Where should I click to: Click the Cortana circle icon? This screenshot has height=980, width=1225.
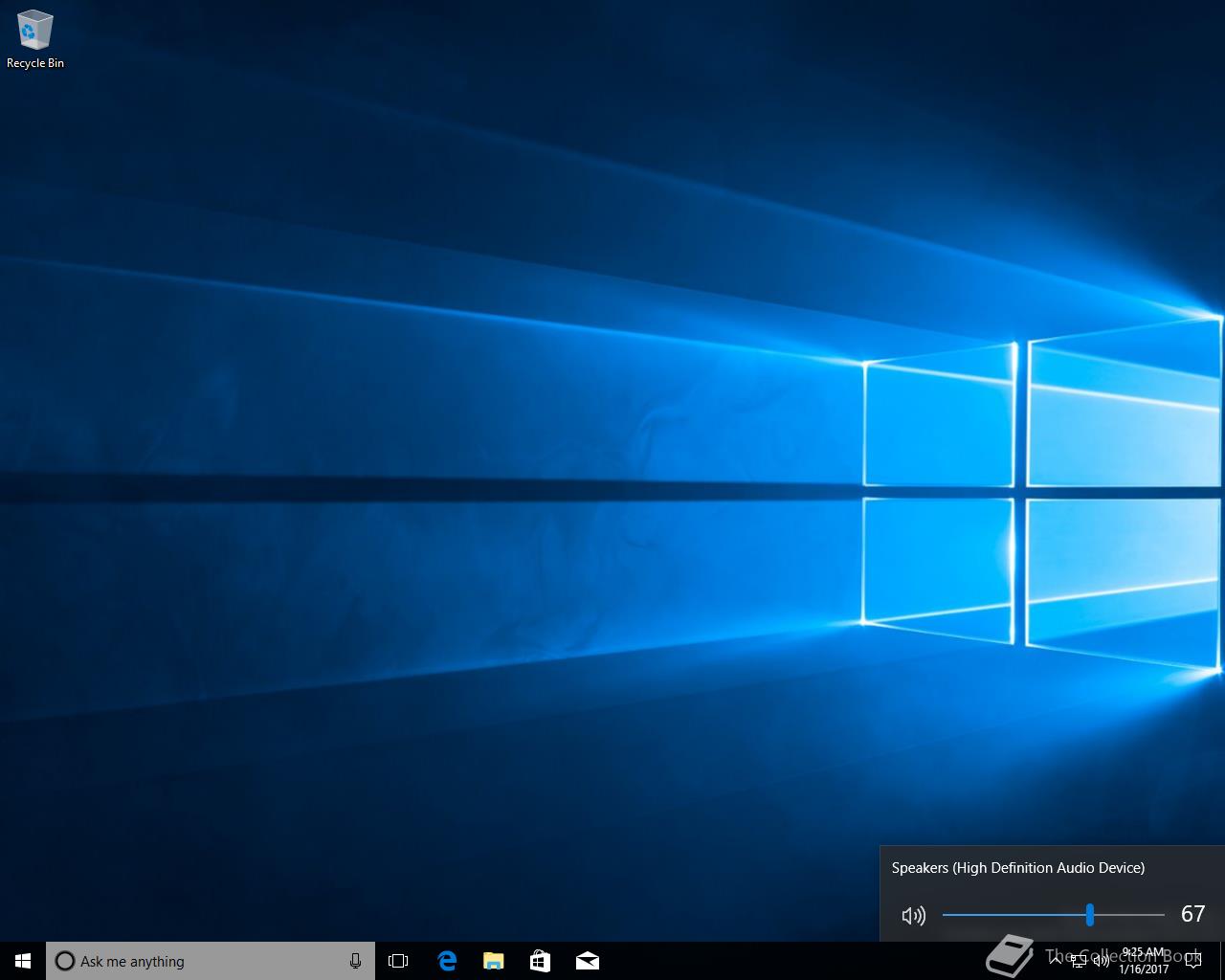coord(64,961)
